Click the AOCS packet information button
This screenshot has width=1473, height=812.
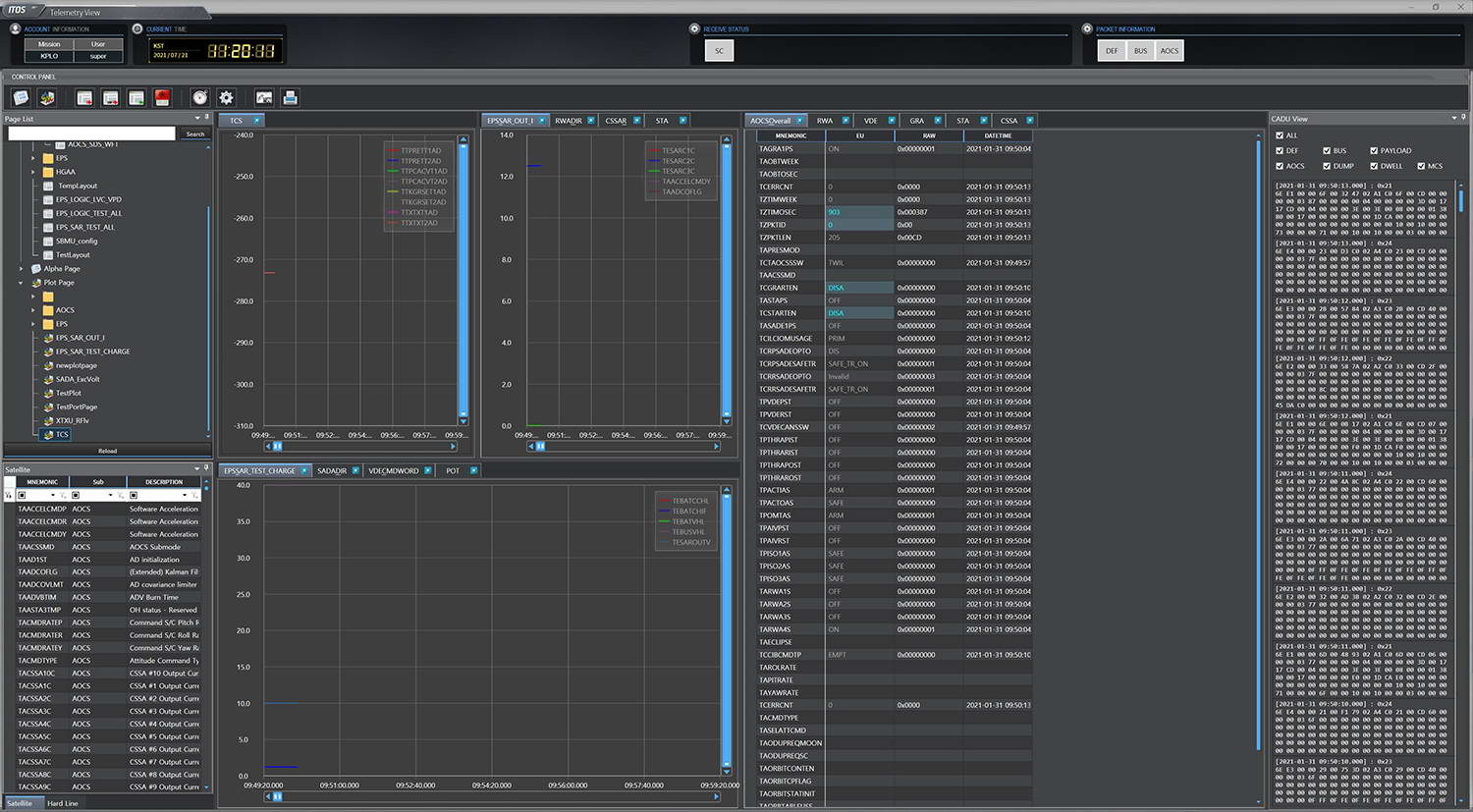[x=1169, y=51]
